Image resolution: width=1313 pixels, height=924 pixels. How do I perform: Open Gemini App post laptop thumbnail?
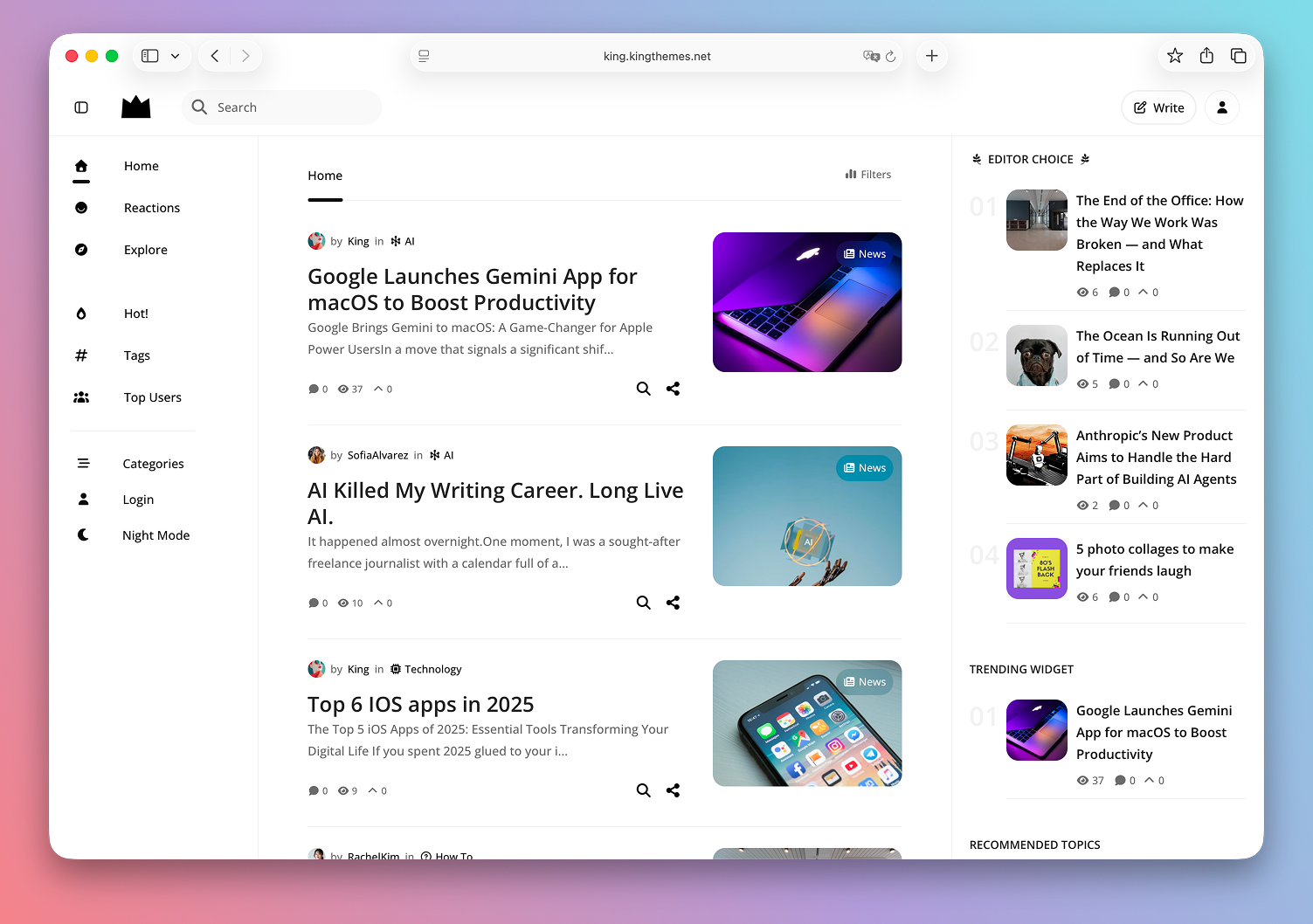pyautogui.click(x=807, y=302)
